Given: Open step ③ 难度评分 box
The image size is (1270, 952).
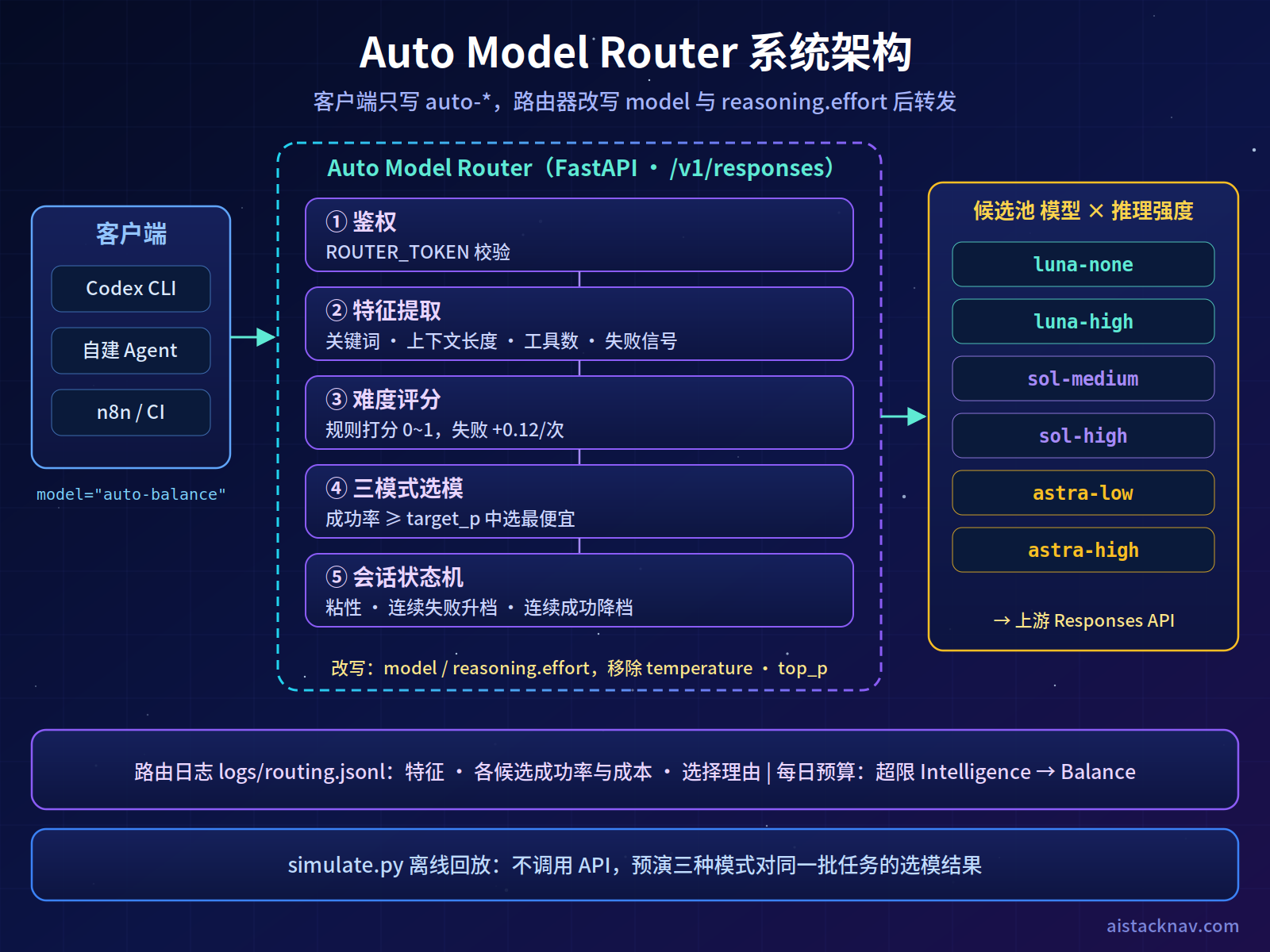Looking at the screenshot, I should (x=579, y=413).
